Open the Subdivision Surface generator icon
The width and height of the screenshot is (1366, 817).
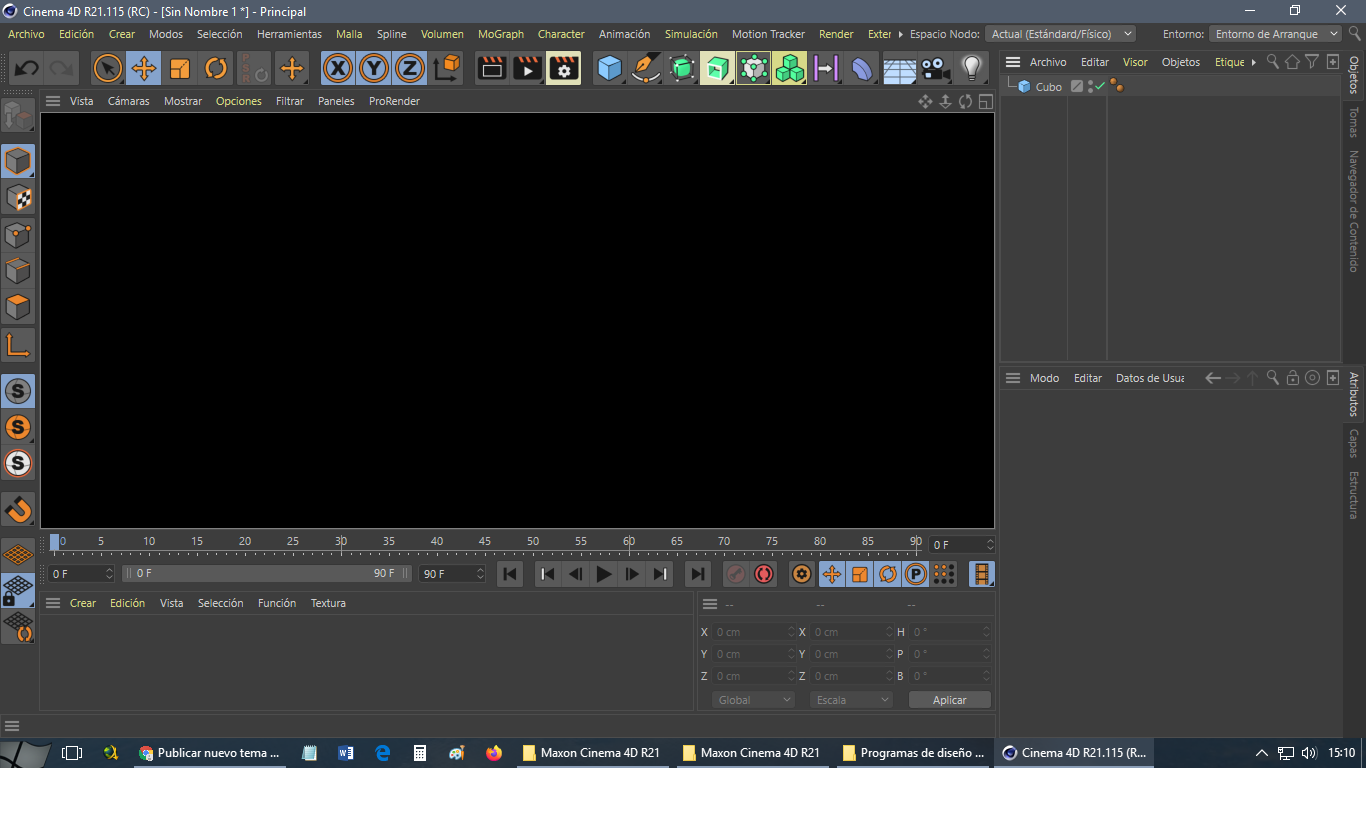[681, 69]
